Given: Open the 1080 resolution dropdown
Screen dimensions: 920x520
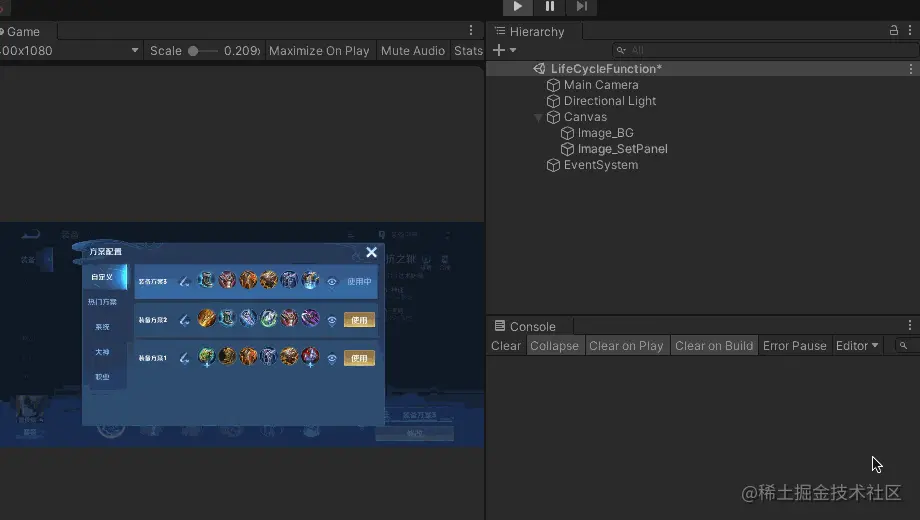Looking at the screenshot, I should [x=70, y=51].
